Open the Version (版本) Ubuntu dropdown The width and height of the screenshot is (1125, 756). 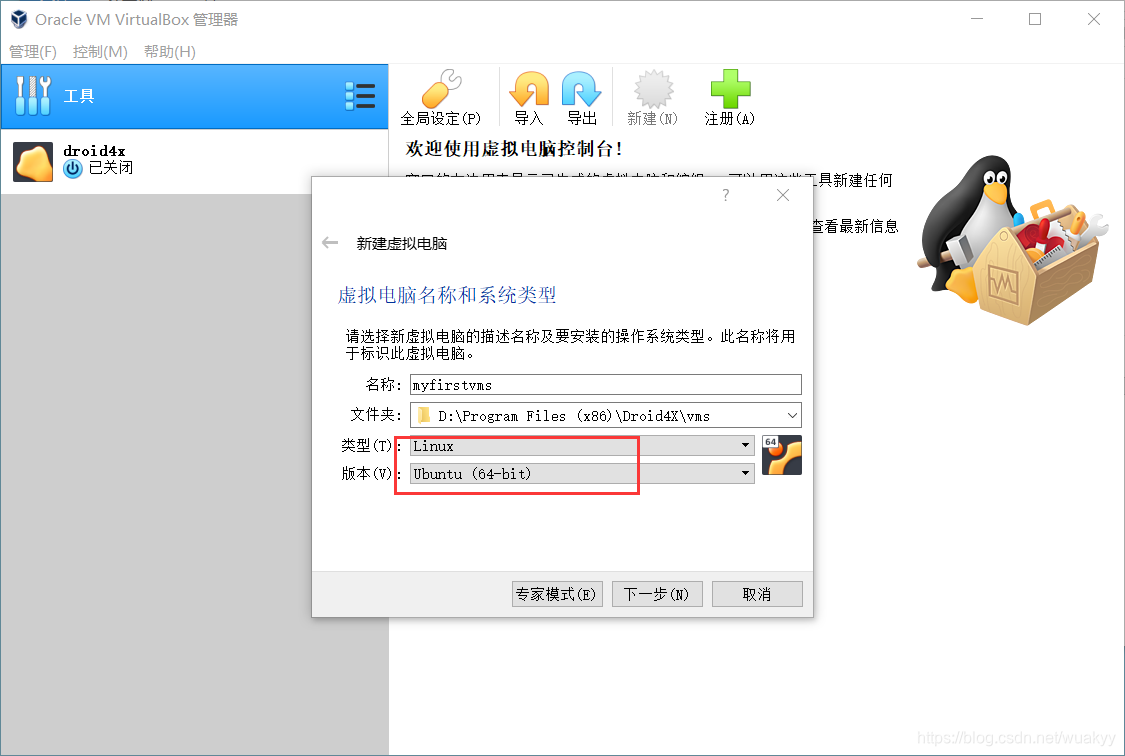[x=582, y=473]
